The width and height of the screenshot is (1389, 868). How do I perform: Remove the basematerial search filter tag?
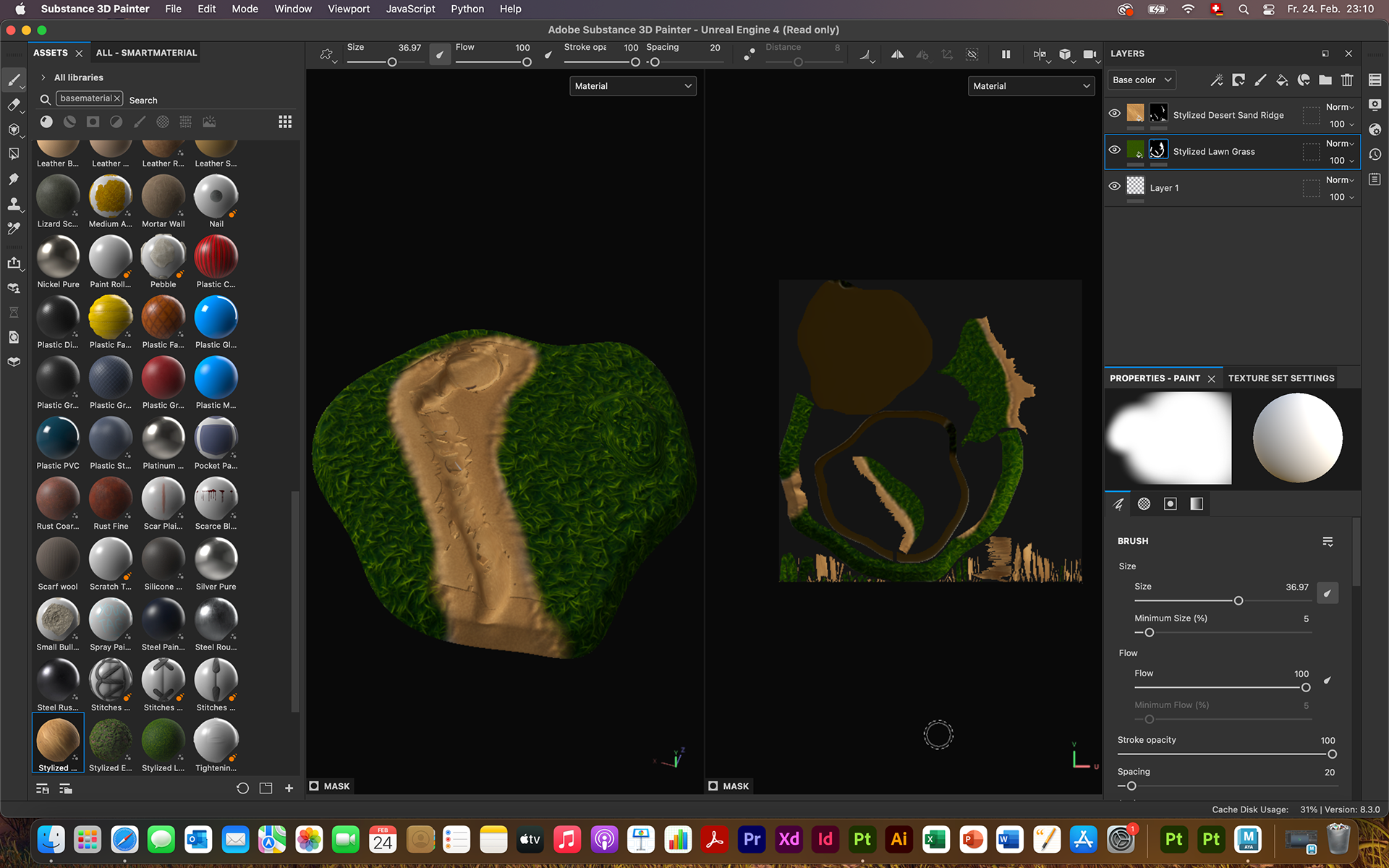pos(116,98)
